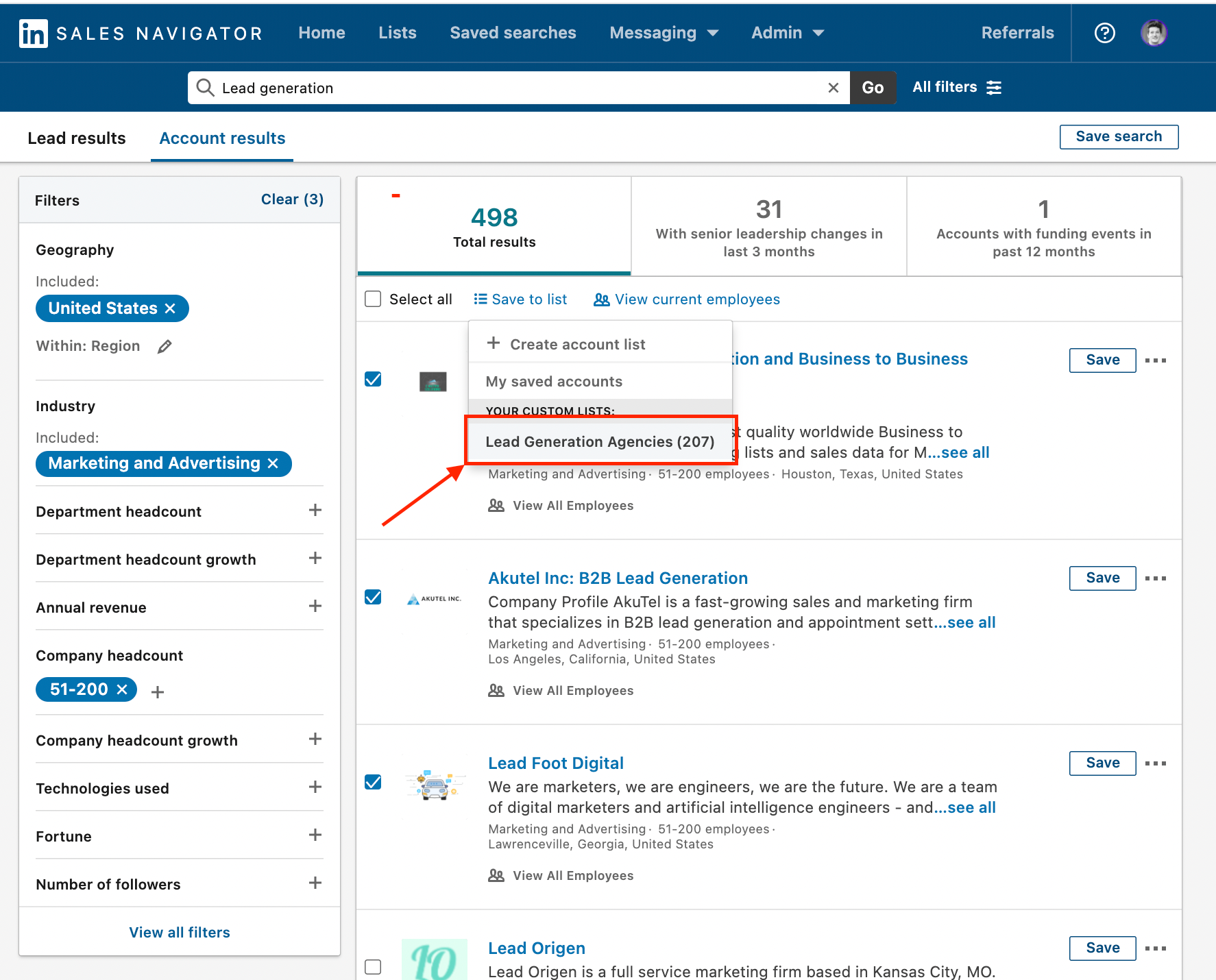Screen dimensions: 1216x980
Task: Expand Lead Foot Digital description see all
Action: (965, 808)
